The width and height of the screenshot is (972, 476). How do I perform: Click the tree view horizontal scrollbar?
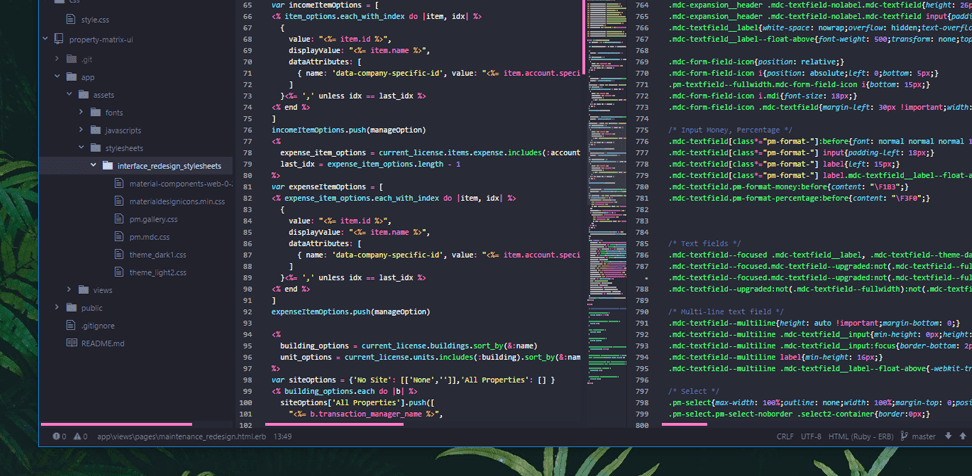point(117,425)
